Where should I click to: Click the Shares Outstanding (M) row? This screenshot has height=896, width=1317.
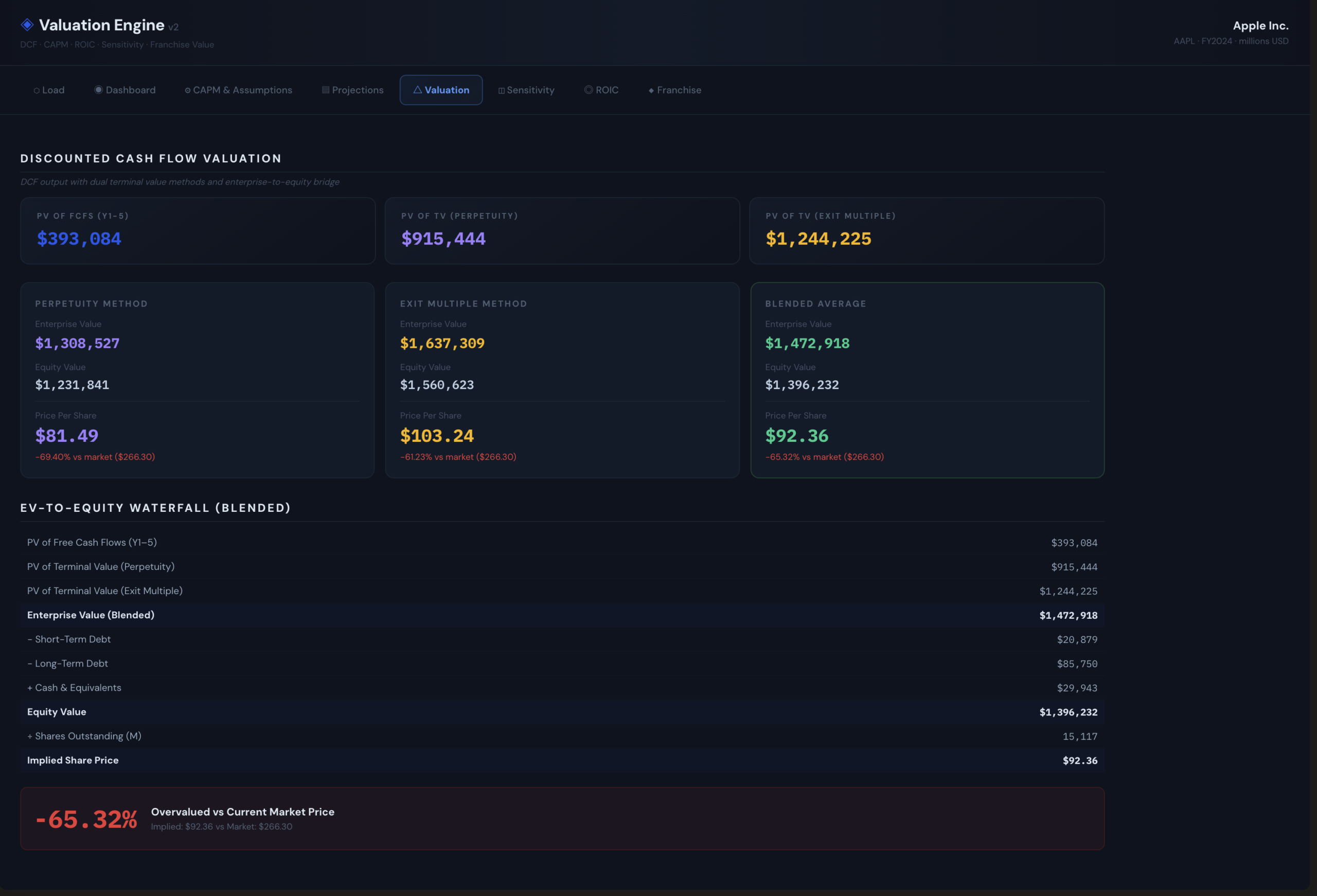[562, 736]
